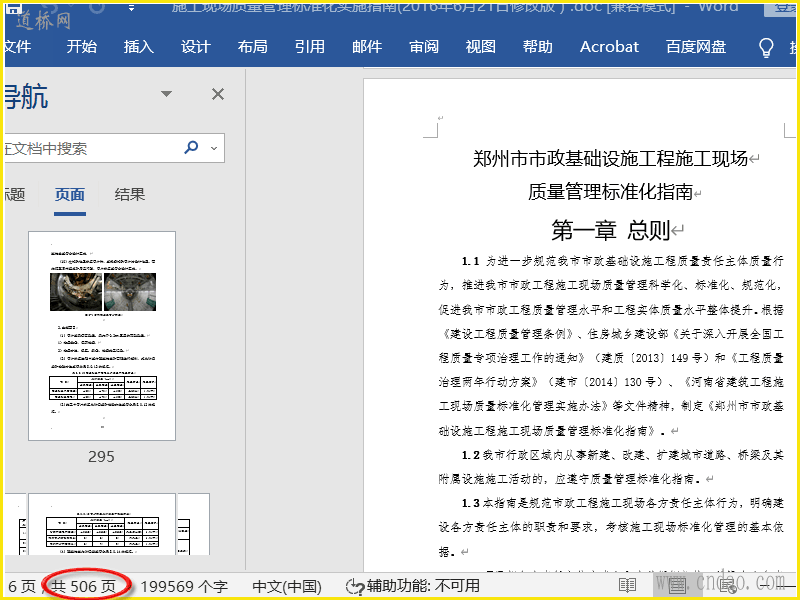Click the 中文(中国) language indicator
This screenshot has height=600, width=800.
pyautogui.click(x=285, y=586)
